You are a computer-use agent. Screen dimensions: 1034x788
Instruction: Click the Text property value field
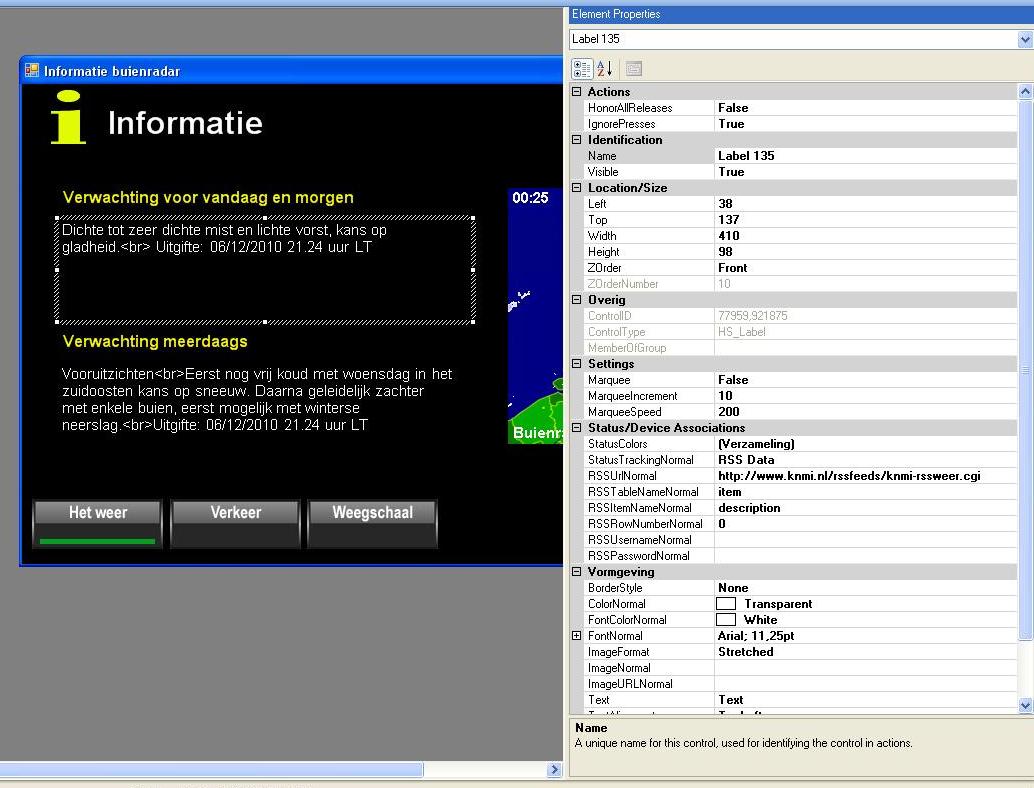tap(866, 700)
